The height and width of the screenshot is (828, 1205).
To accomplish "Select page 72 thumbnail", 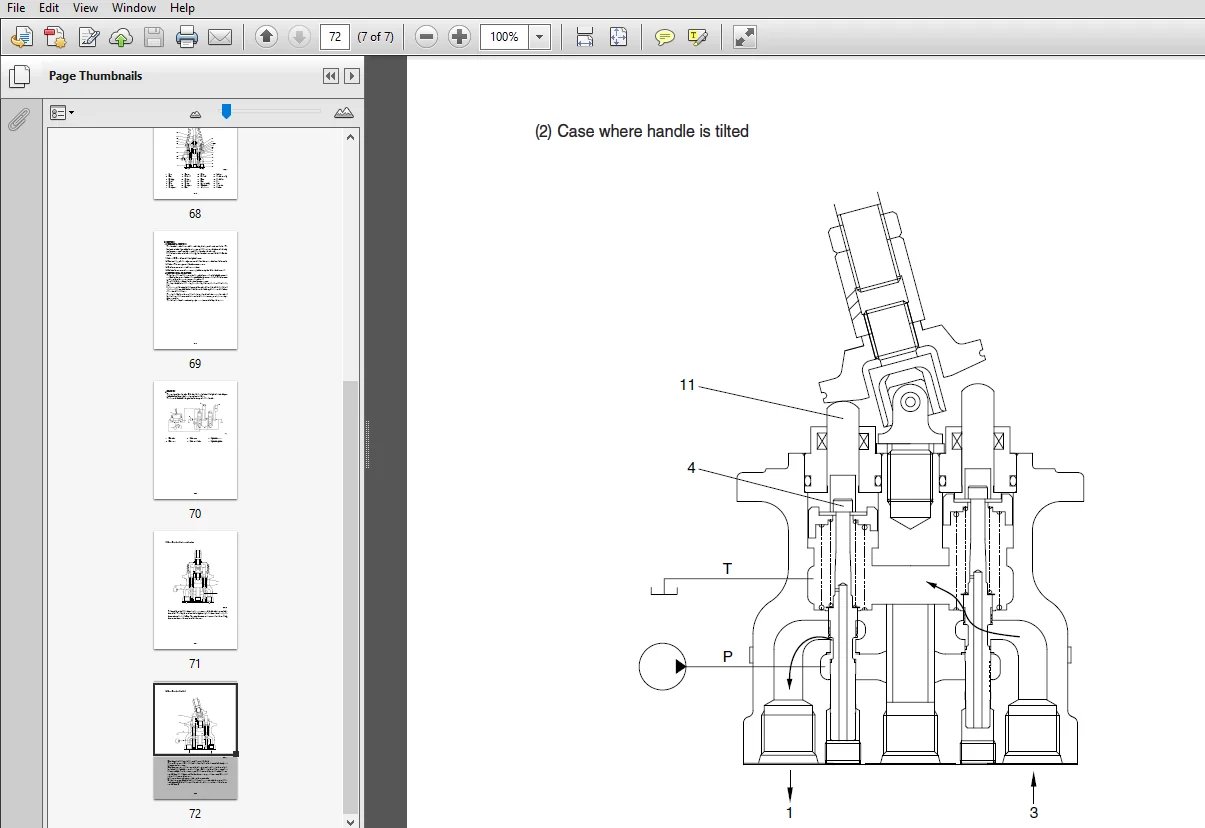I will (x=195, y=741).
